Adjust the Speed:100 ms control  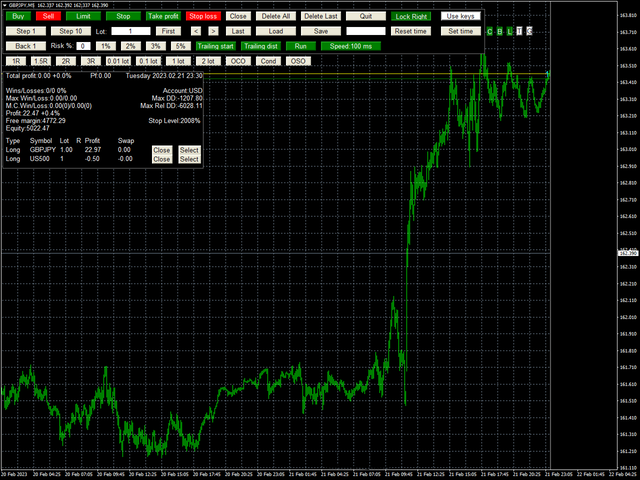pyautogui.click(x=350, y=46)
